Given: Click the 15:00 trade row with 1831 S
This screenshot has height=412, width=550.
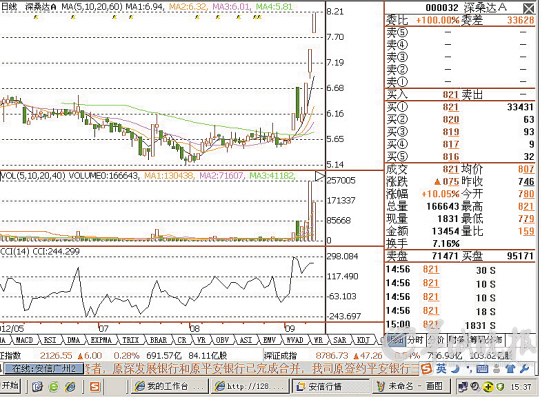Looking at the screenshot, I should (x=441, y=325).
